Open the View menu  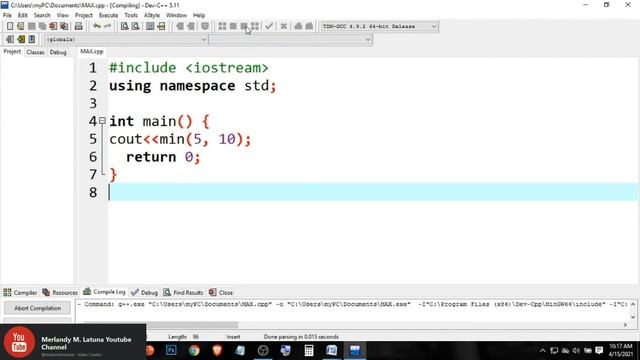tap(62, 15)
